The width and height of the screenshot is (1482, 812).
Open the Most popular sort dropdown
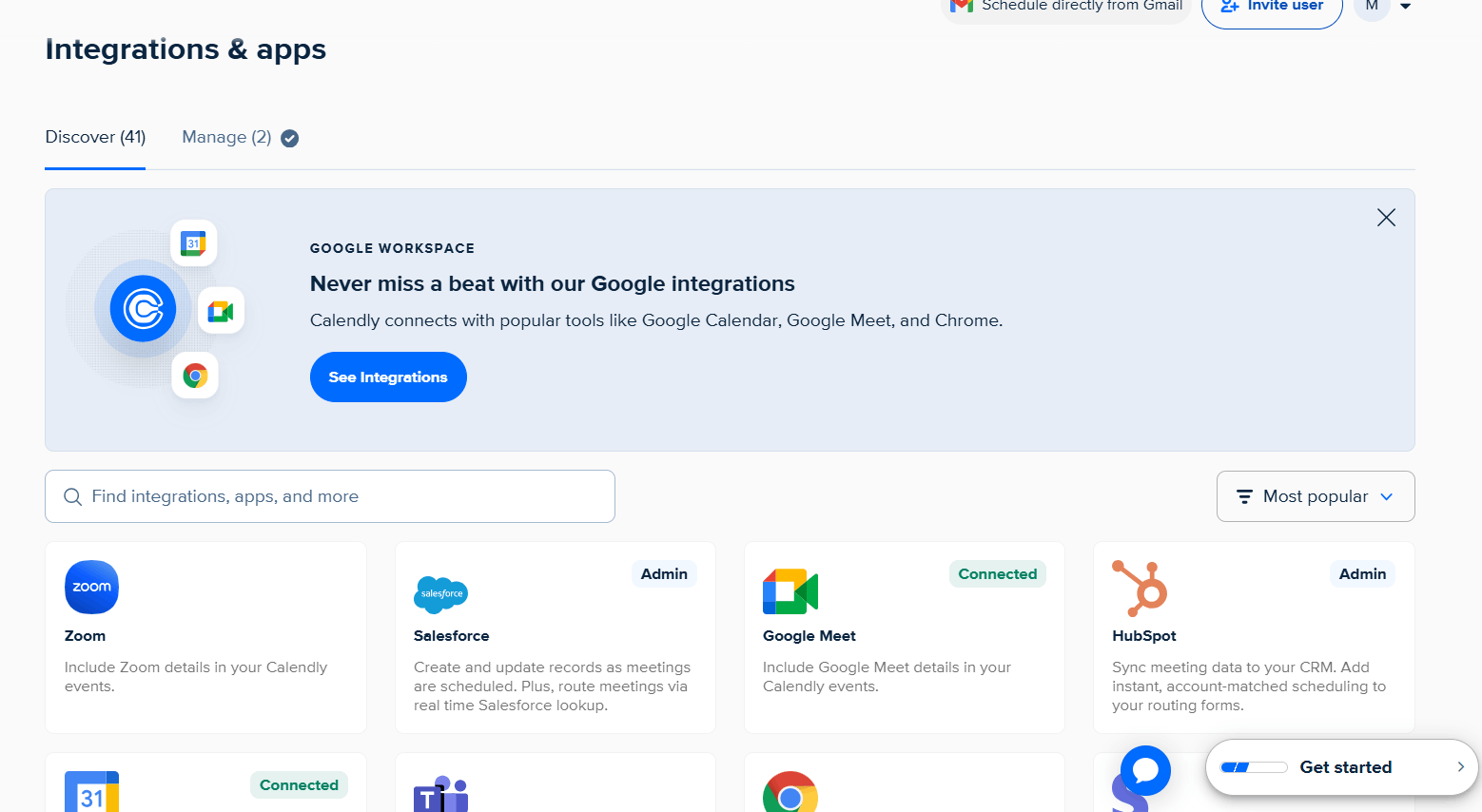point(1316,495)
